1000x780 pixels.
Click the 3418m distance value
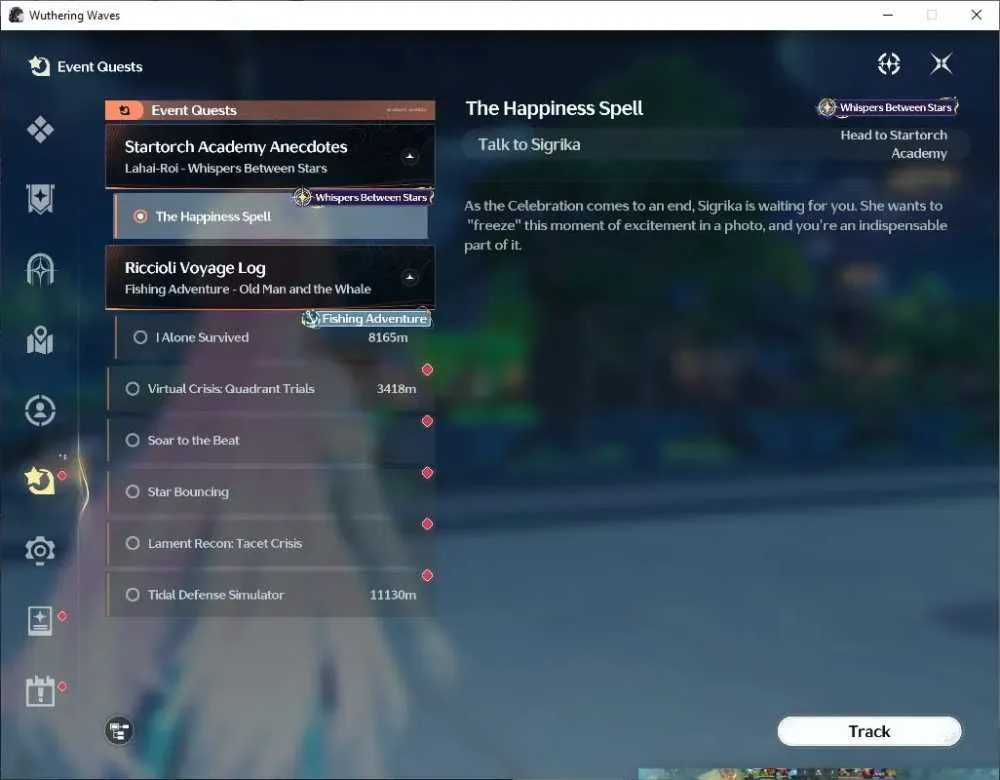[396, 388]
